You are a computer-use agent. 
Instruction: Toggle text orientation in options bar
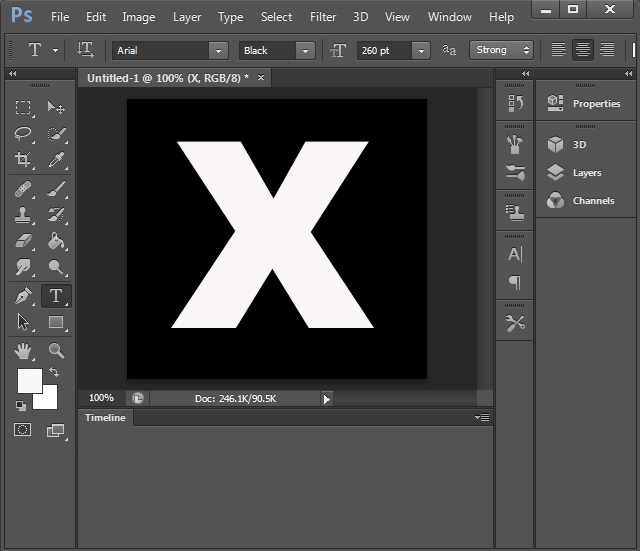pyautogui.click(x=85, y=50)
